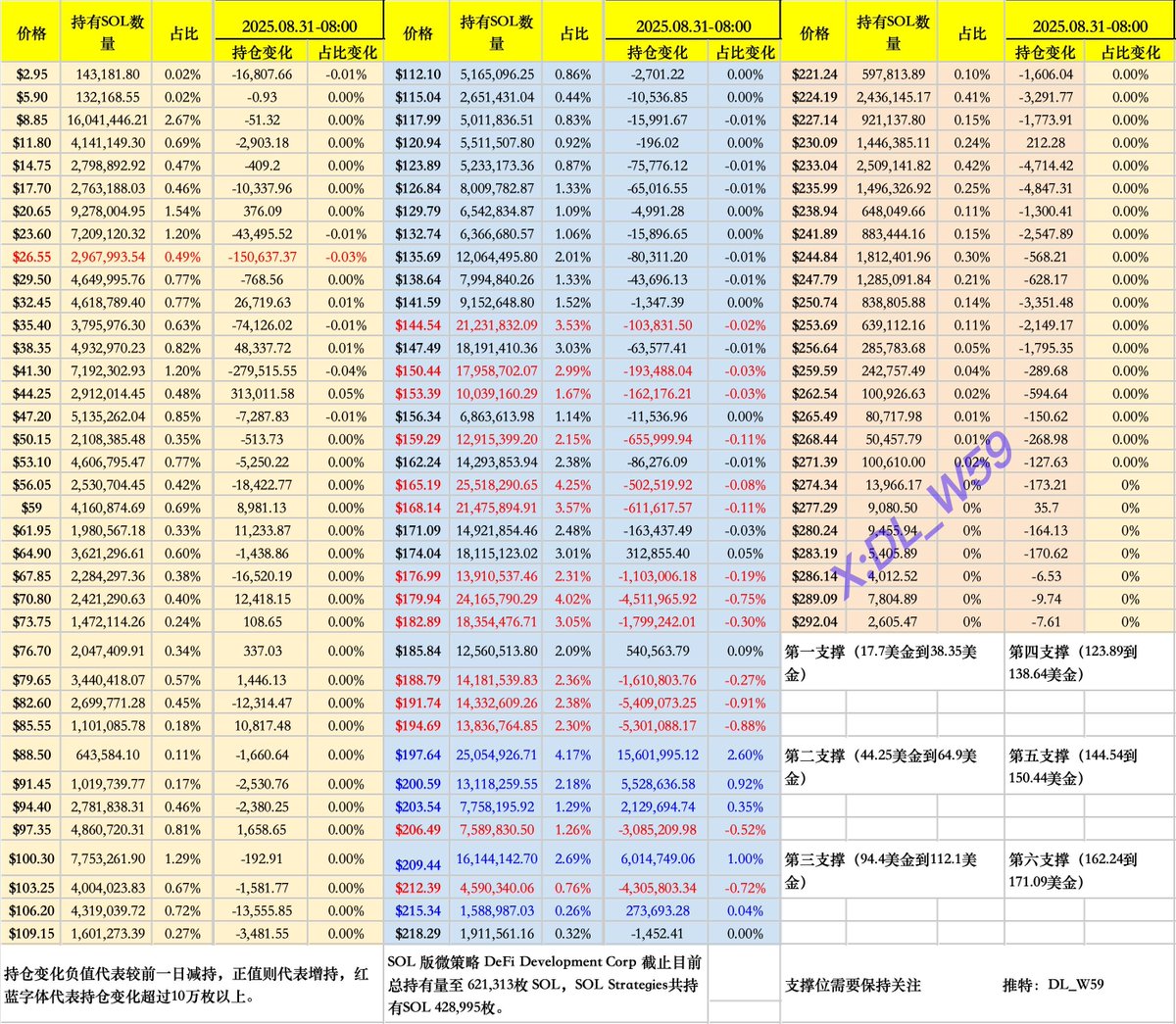Viewport: 1176px width, 1024px height.
Task: Select the change value -655,999.94
Action: [658, 439]
